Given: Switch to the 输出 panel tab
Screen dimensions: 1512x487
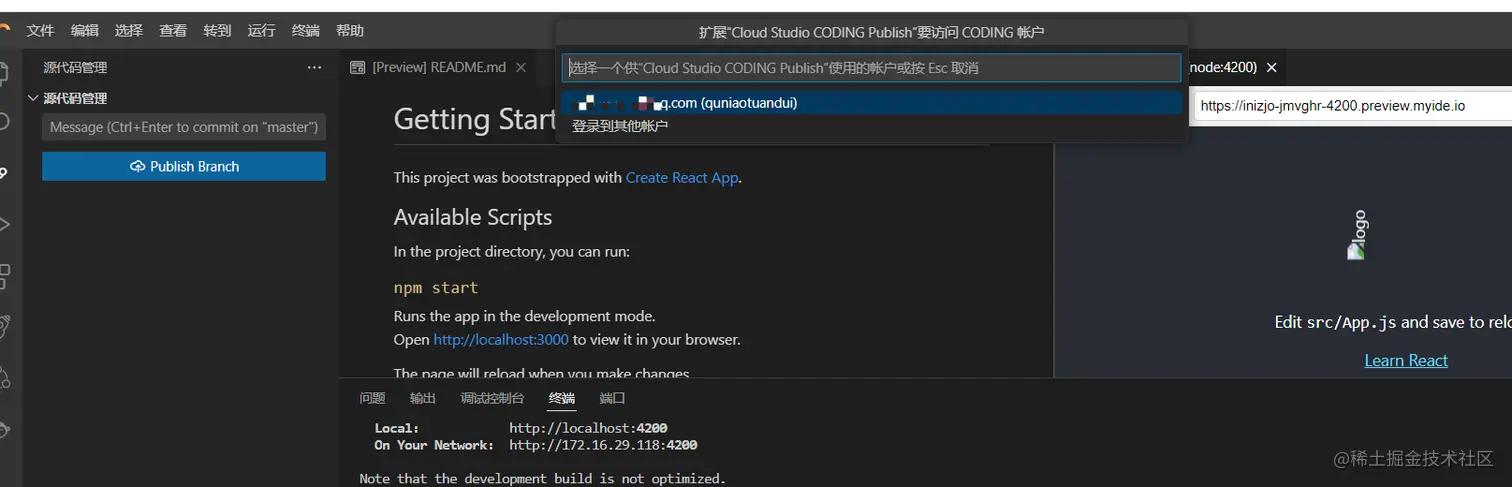Looking at the screenshot, I should (423, 398).
